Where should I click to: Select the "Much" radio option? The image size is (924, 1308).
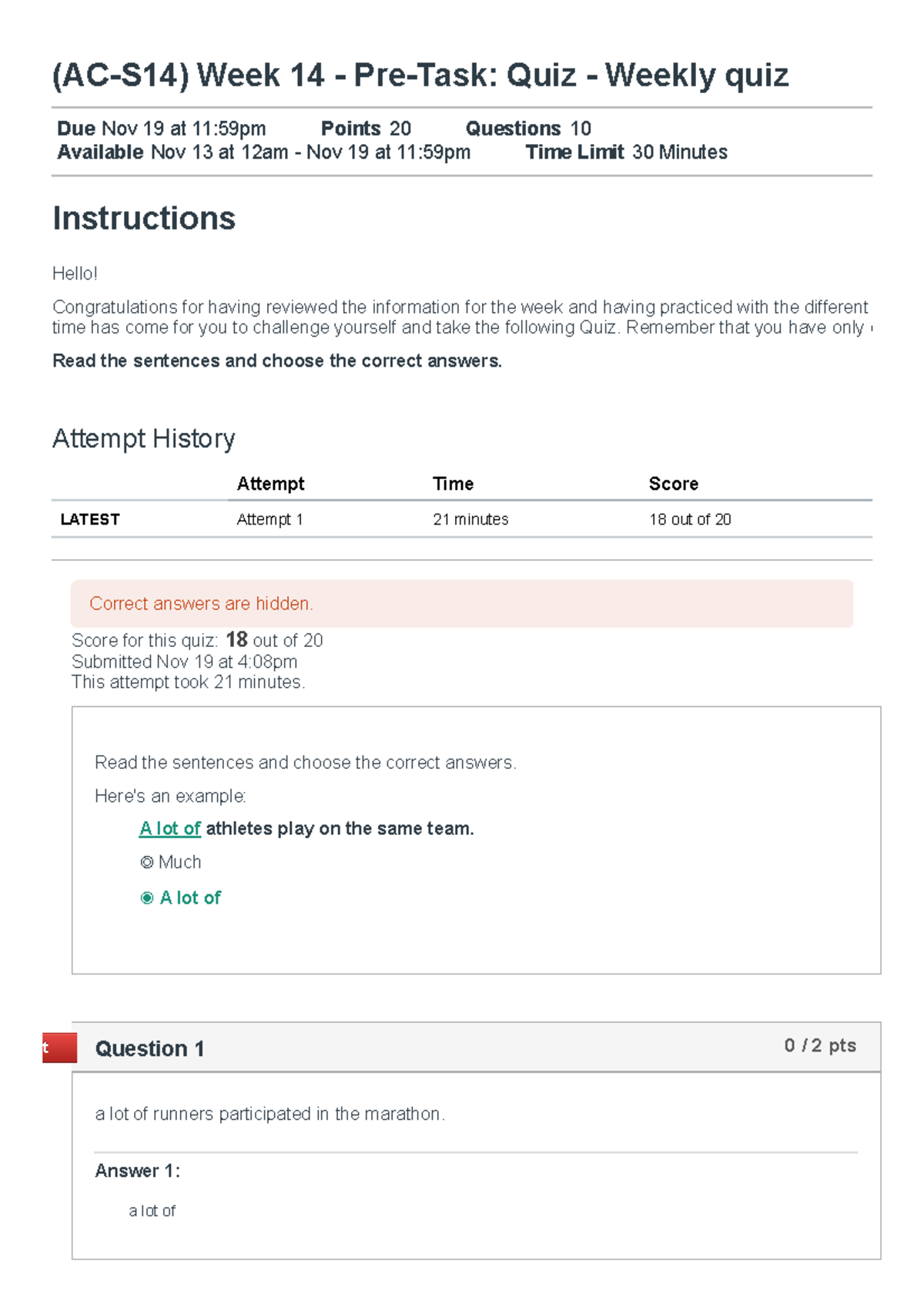tap(147, 863)
